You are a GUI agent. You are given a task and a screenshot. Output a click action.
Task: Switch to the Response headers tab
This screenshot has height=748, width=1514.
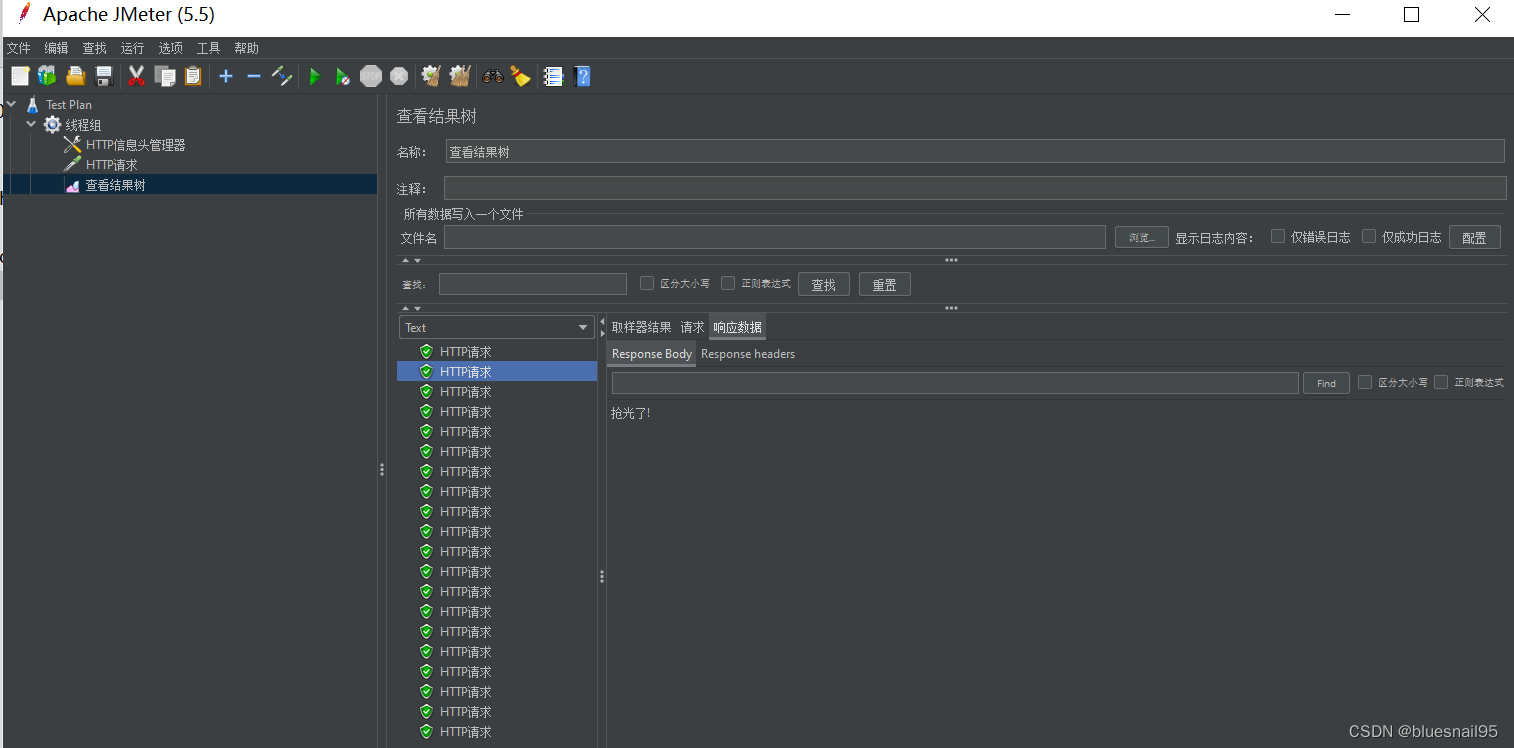click(748, 354)
